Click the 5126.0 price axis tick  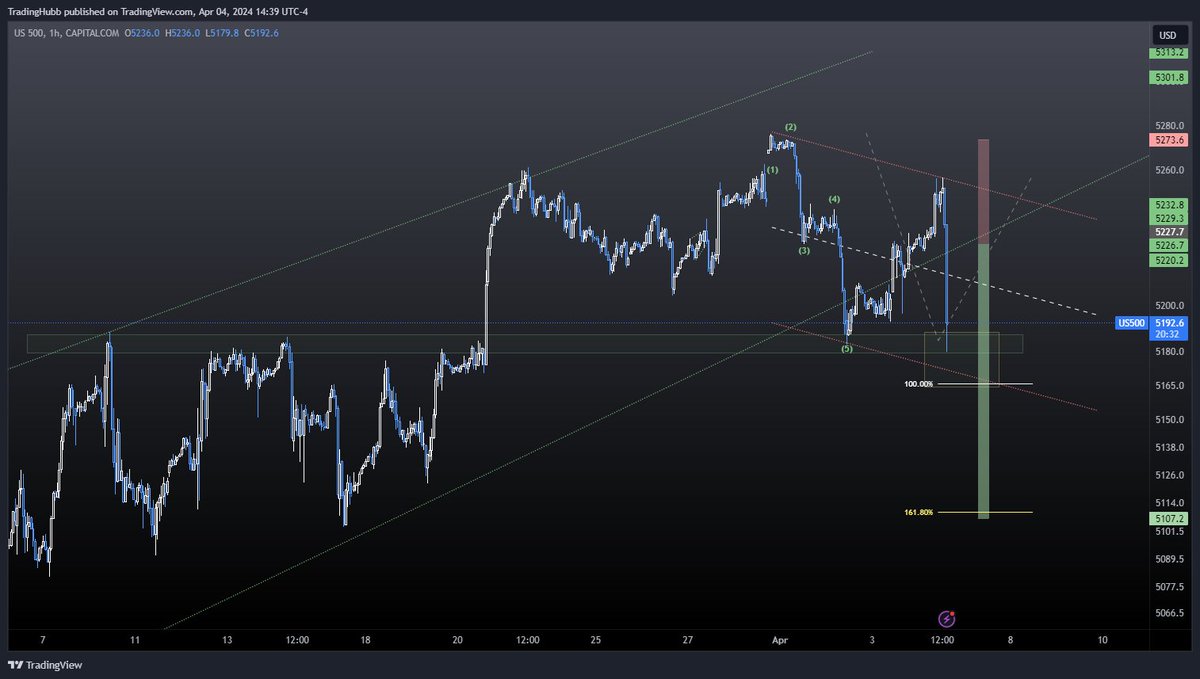[x=1168, y=475]
